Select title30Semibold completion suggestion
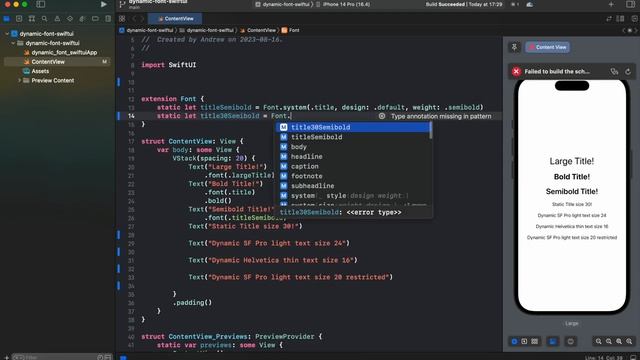Image resolution: width=640 pixels, height=360 pixels. point(353,127)
